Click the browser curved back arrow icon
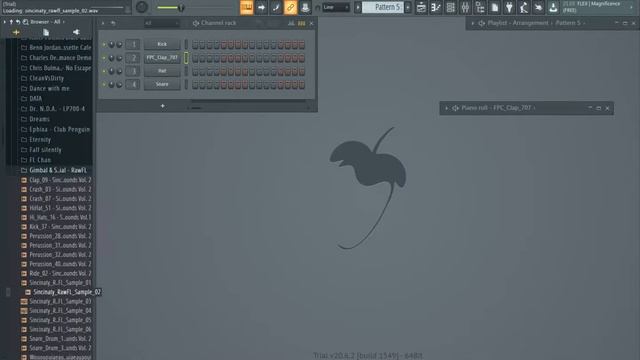The image size is (640, 360). click(x=18, y=22)
